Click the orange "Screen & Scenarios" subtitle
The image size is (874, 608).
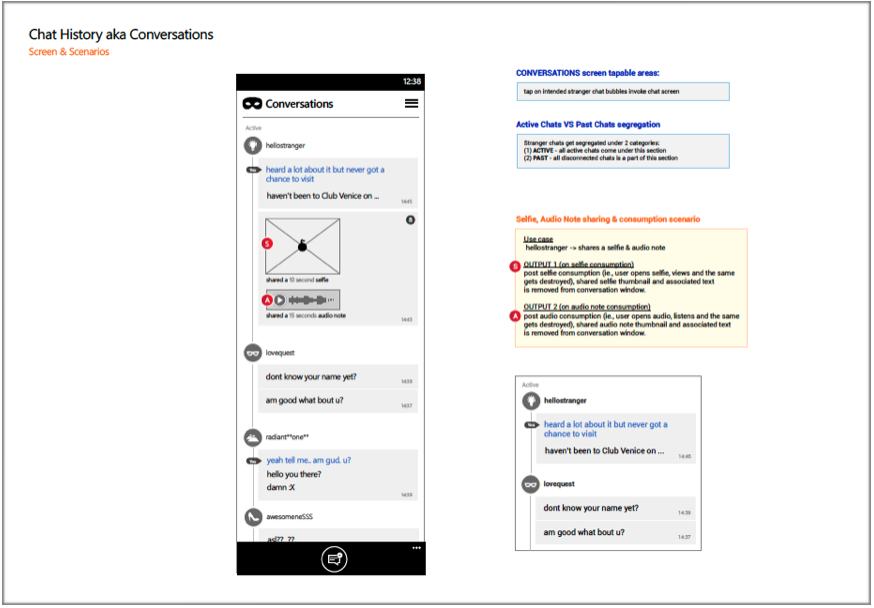[x=69, y=52]
